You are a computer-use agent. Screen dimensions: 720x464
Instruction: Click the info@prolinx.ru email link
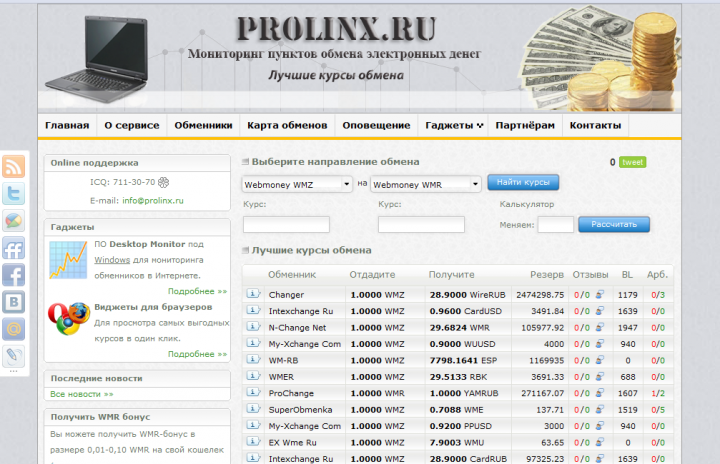[x=153, y=201]
